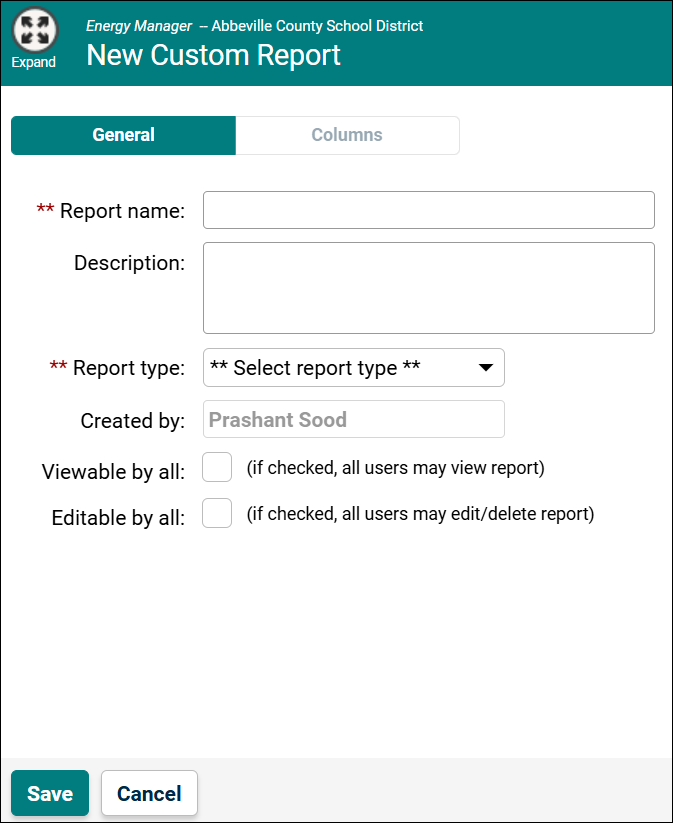Open the Columns tab
This screenshot has height=823, width=673.
(x=347, y=135)
